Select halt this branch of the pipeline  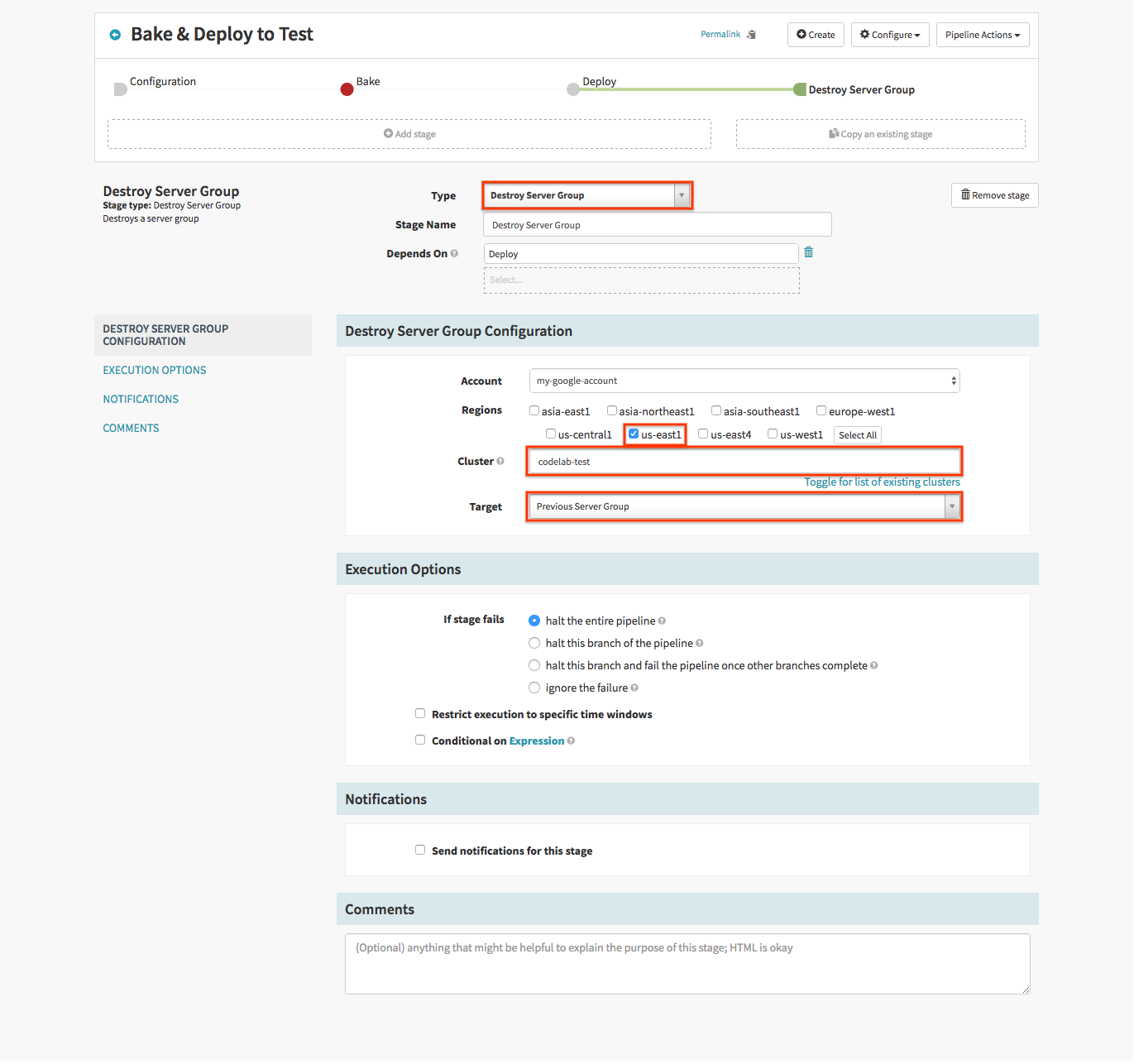click(534, 643)
